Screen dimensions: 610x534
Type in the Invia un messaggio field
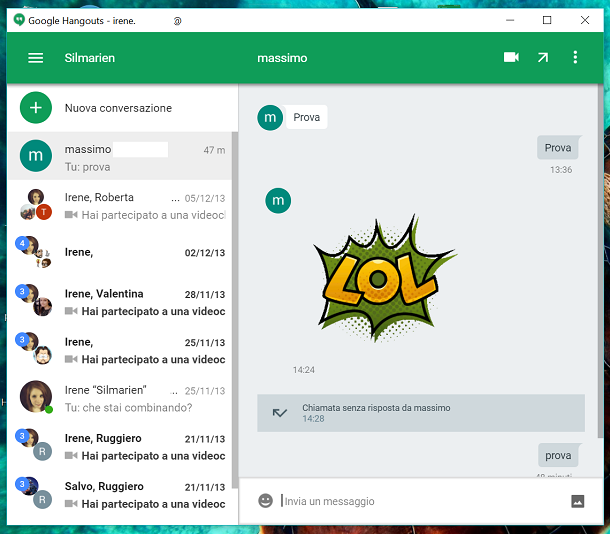[420, 500]
